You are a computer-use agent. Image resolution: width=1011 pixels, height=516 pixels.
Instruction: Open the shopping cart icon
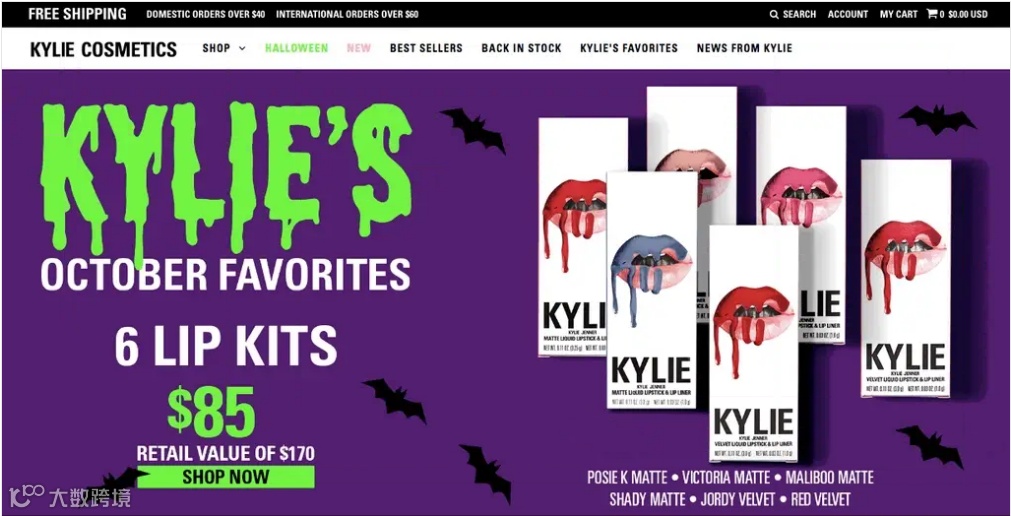pyautogui.click(x=932, y=14)
